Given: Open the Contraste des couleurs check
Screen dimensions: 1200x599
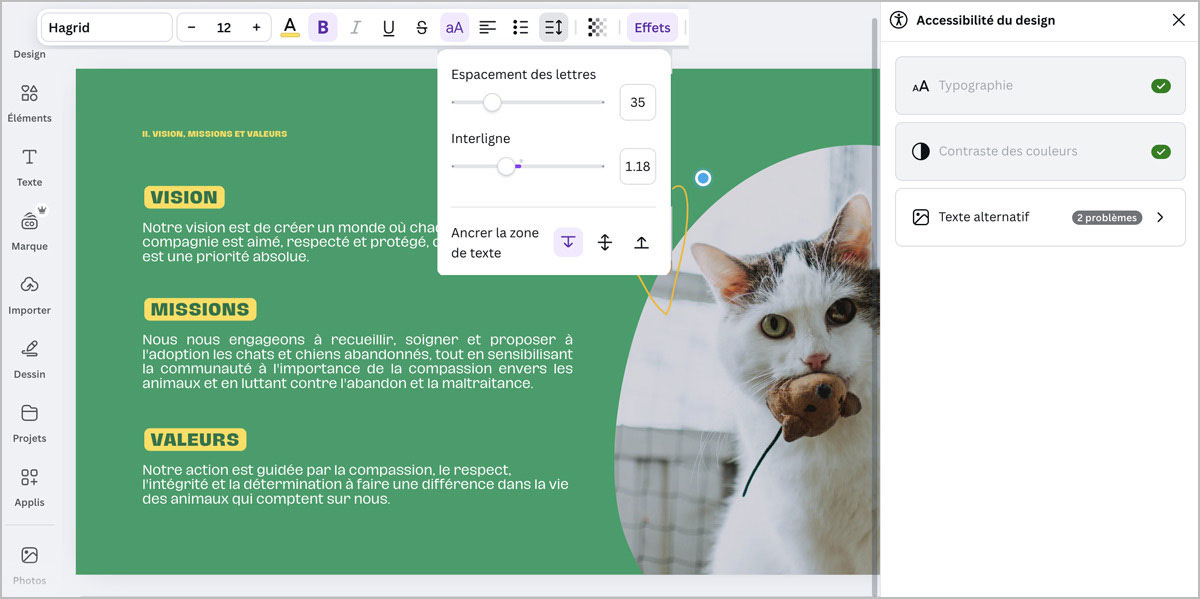Looking at the screenshot, I should click(x=1040, y=152).
